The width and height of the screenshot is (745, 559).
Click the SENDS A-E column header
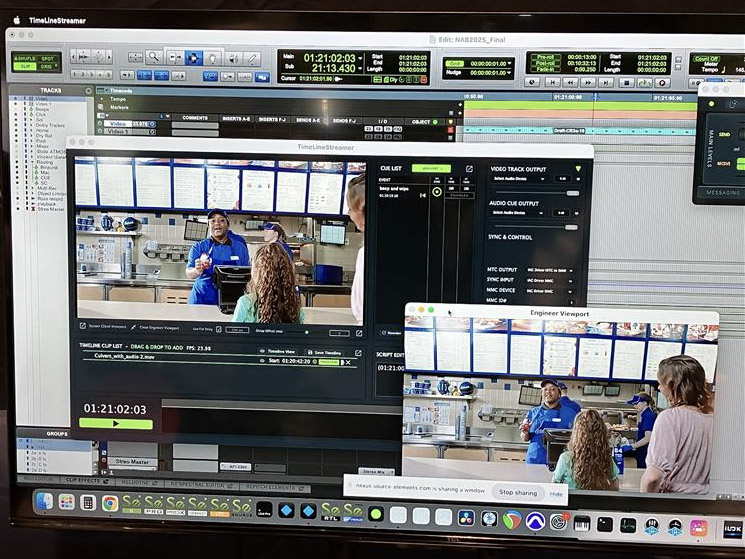[x=308, y=120]
